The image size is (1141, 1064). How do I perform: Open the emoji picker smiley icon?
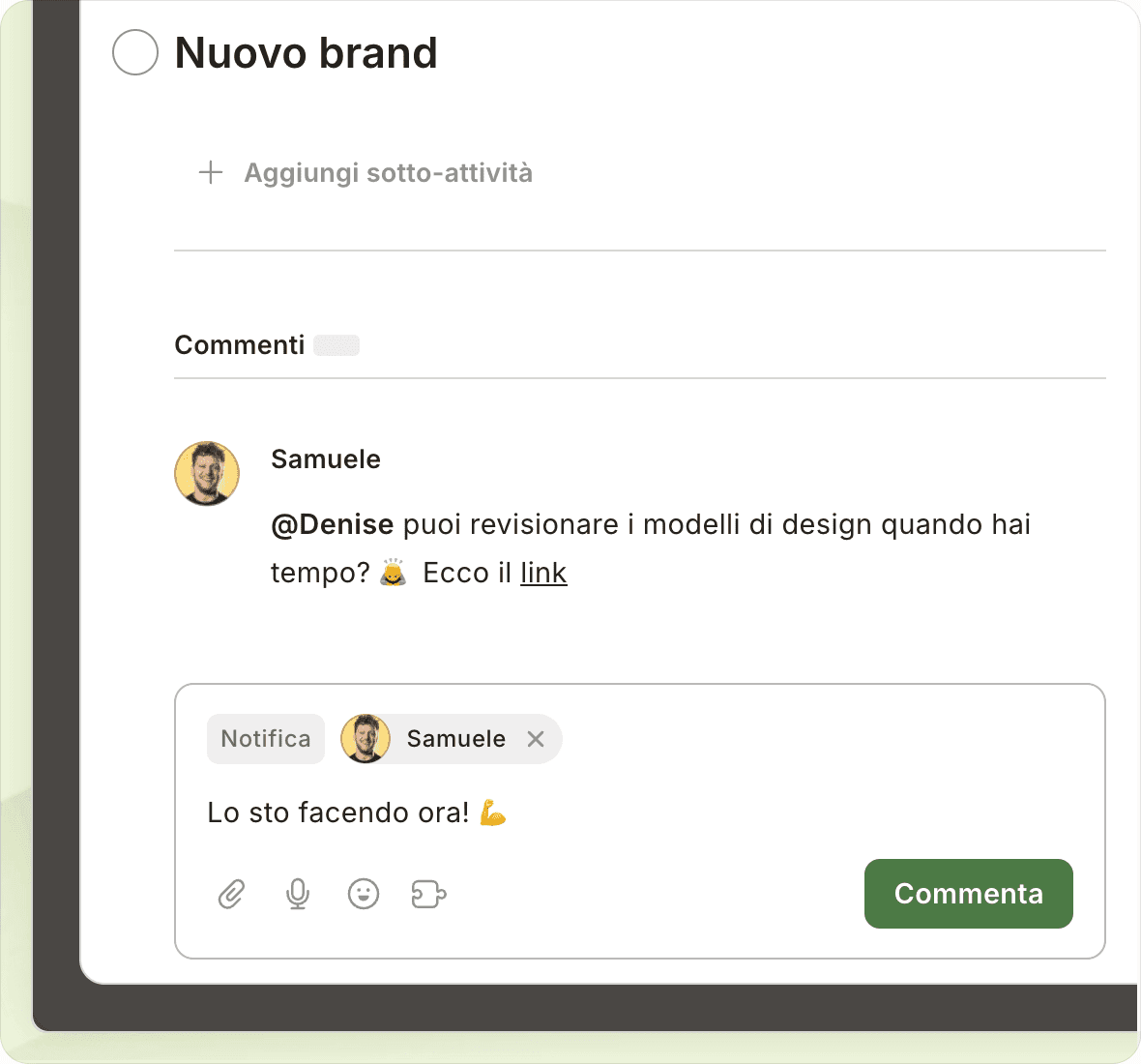pos(364,894)
